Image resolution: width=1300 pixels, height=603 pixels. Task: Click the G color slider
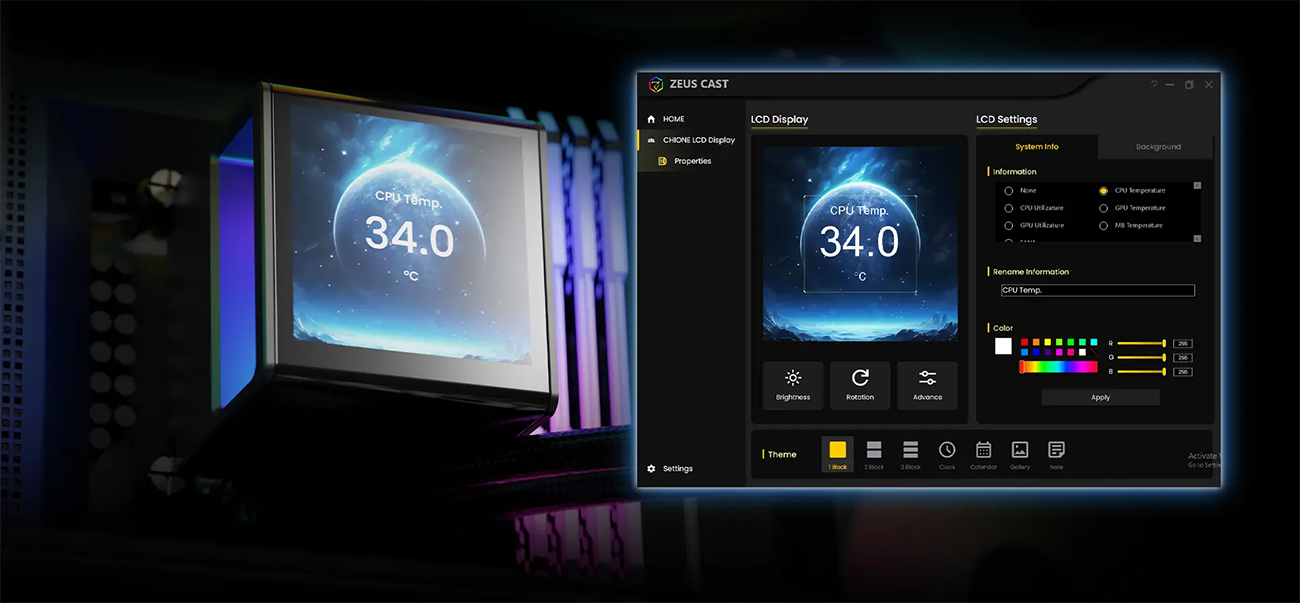point(1142,358)
